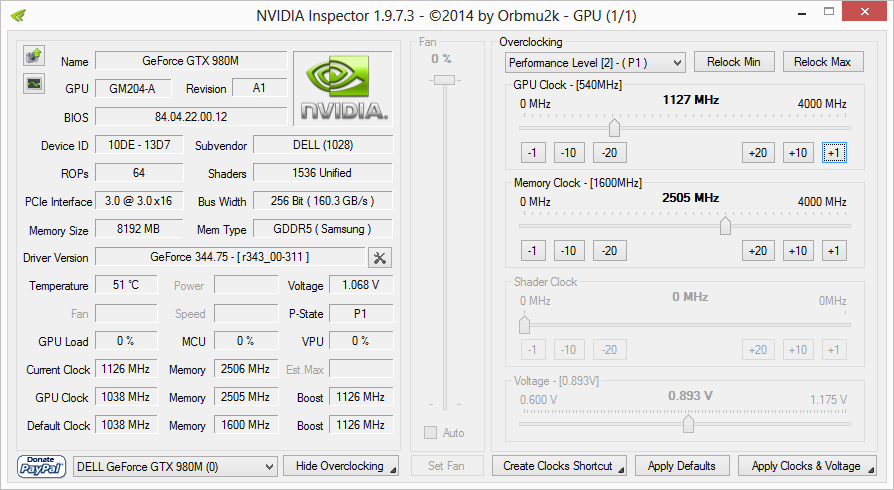The width and height of the screenshot is (894, 490).
Task: Click the PayPal Donate button
Action: click(x=41, y=466)
